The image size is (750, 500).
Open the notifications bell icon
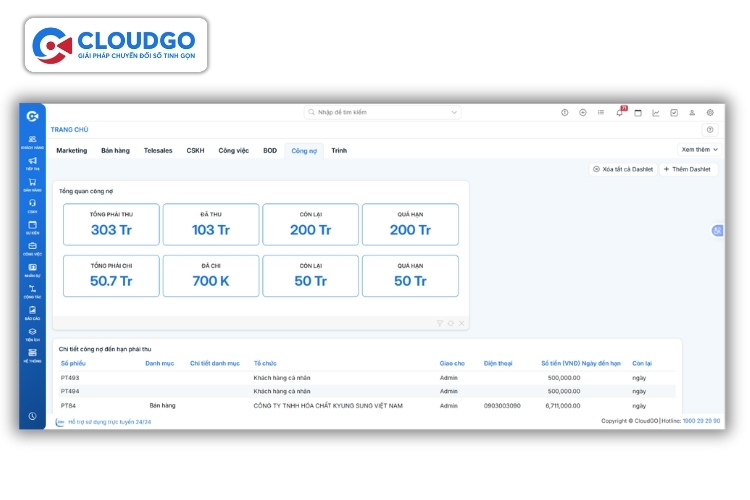(x=619, y=113)
